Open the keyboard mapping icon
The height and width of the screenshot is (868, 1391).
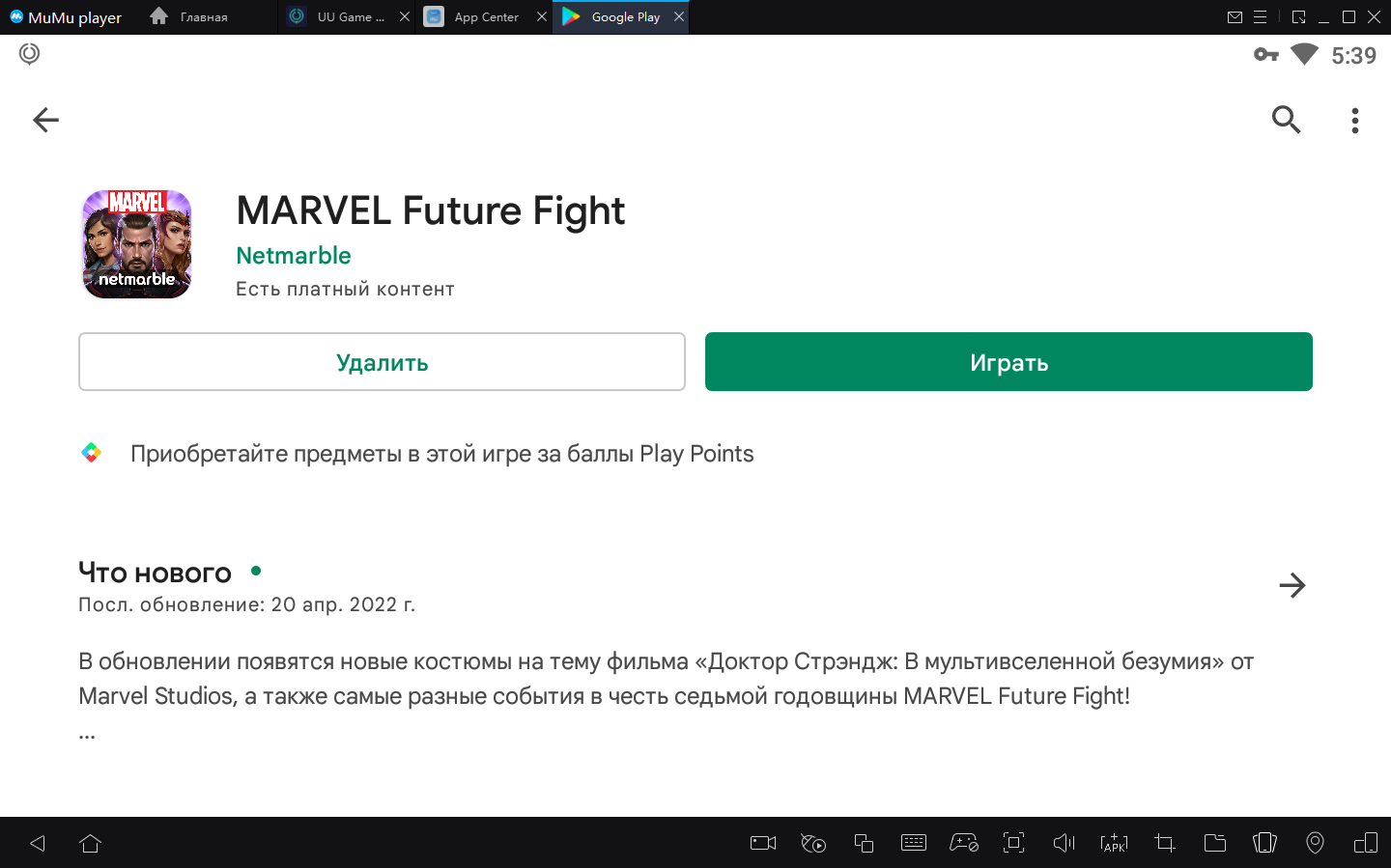click(x=913, y=843)
